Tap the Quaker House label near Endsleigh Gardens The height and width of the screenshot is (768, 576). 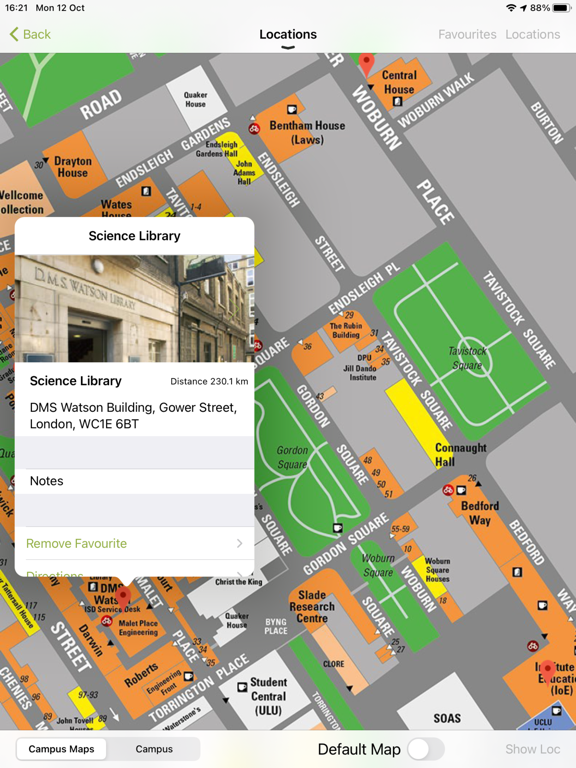[195, 99]
